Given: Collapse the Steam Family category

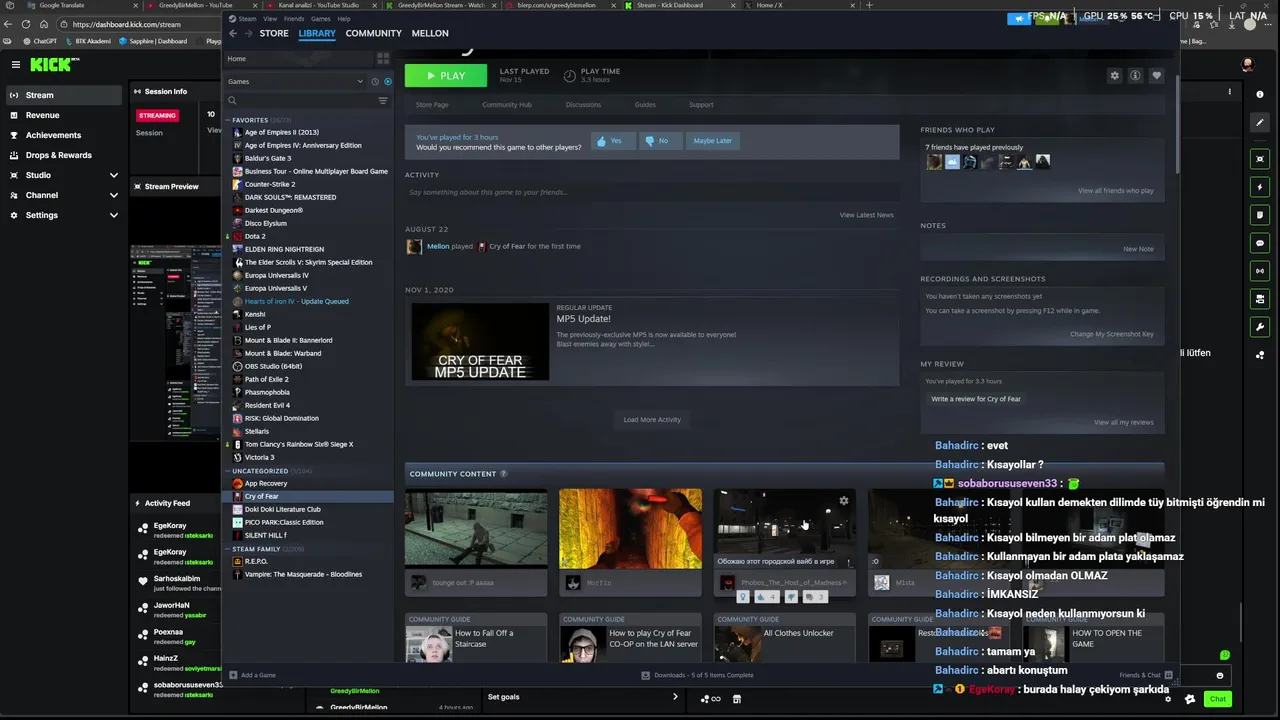Looking at the screenshot, I should click(x=228, y=549).
